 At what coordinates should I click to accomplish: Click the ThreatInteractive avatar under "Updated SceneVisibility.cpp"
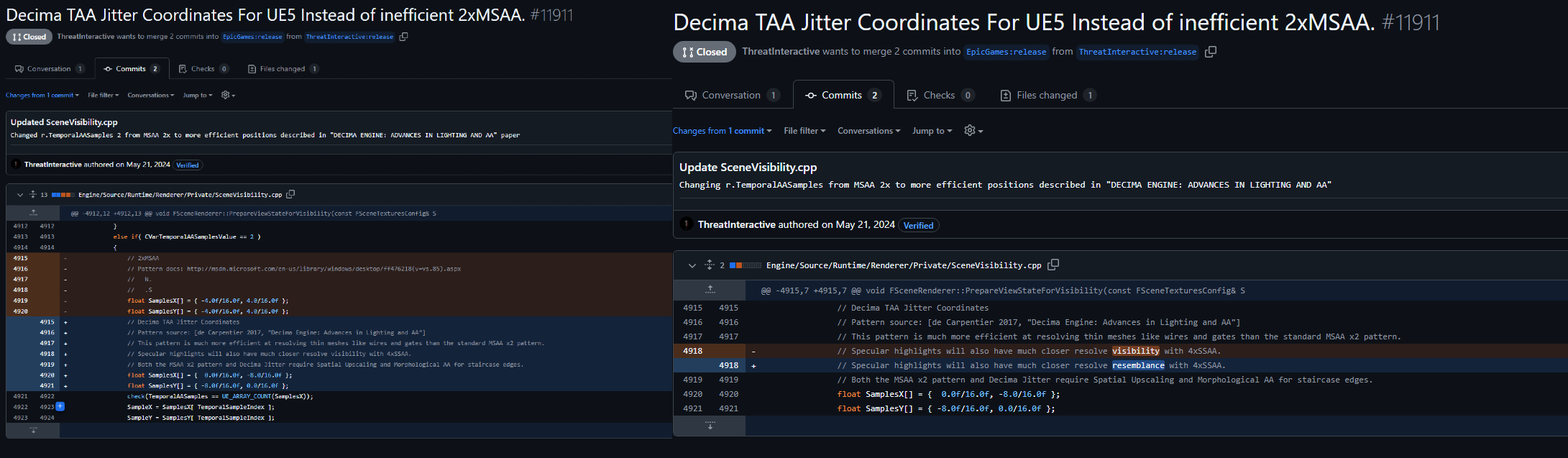[16, 165]
